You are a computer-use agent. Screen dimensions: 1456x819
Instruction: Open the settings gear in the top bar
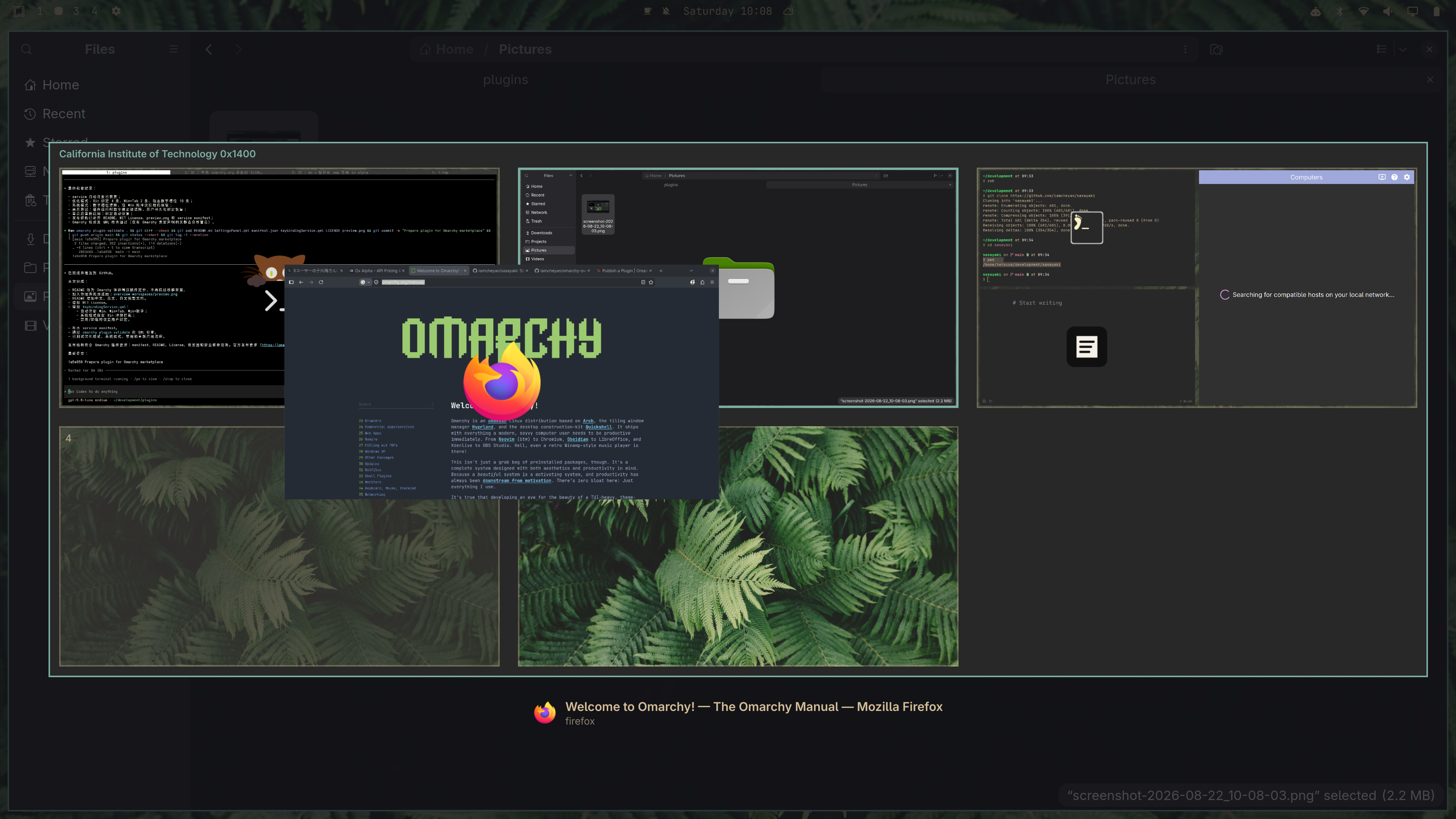tap(116, 11)
